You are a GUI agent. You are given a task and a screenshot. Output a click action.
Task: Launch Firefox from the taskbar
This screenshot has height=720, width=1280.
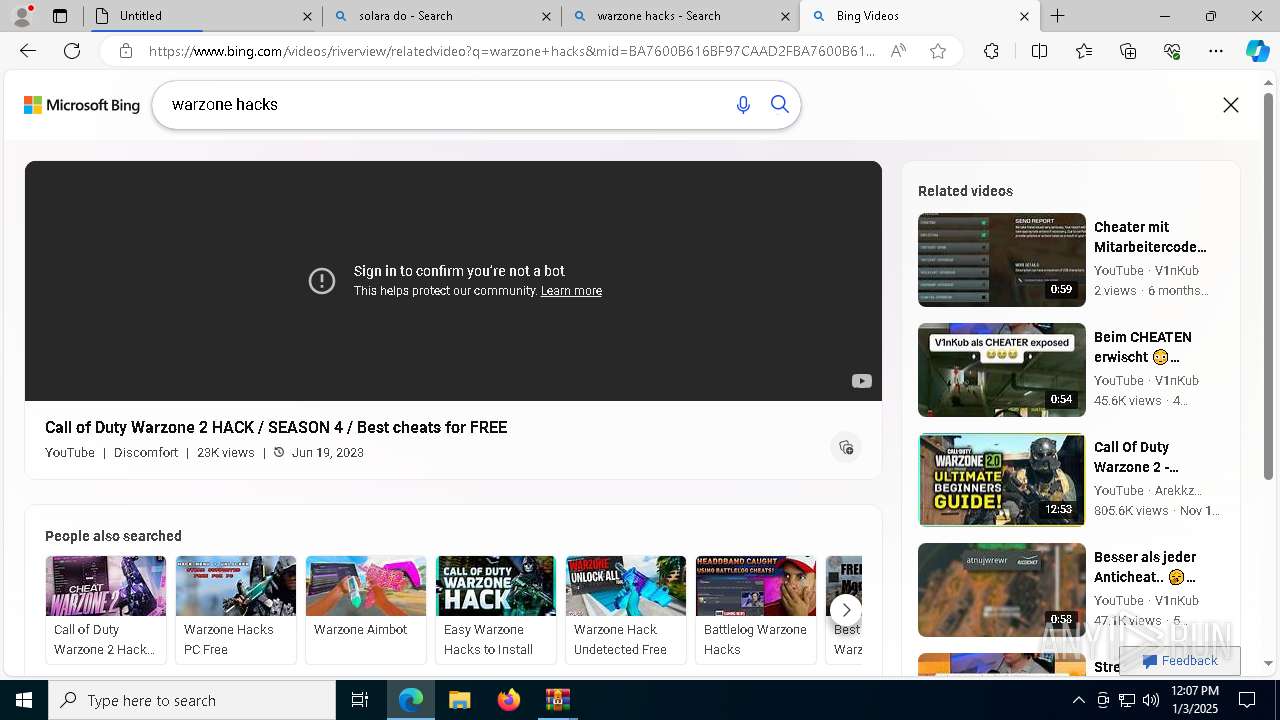508,700
